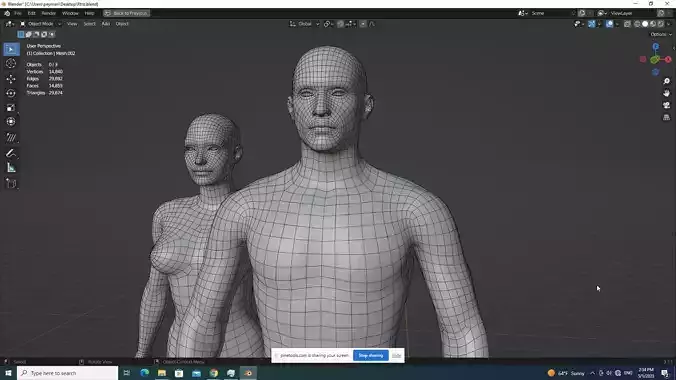
Task: Select the Select Box tool
Action: 11,49
